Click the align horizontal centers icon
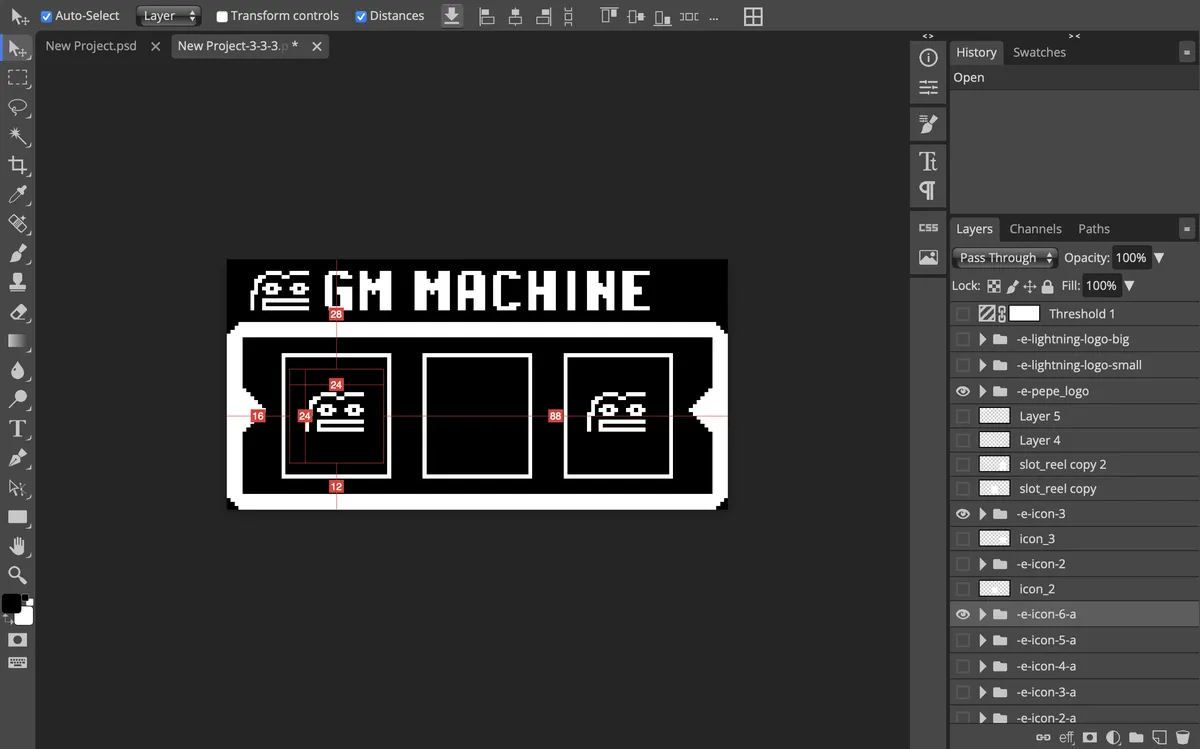 (x=515, y=16)
